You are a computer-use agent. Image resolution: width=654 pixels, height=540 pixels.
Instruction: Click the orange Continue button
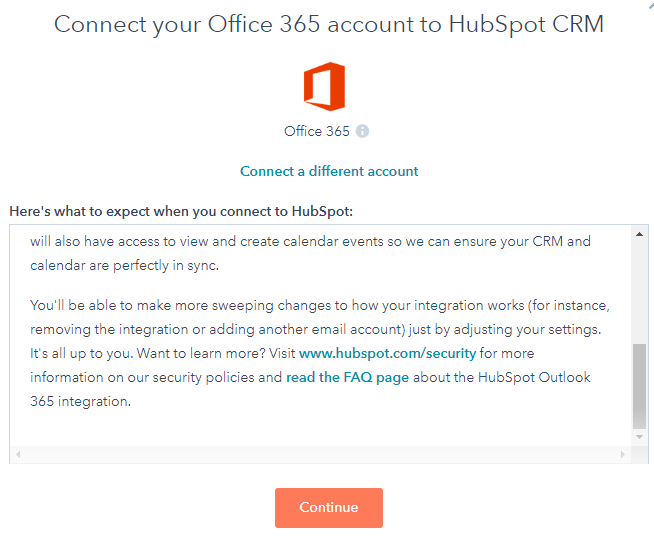tap(329, 507)
